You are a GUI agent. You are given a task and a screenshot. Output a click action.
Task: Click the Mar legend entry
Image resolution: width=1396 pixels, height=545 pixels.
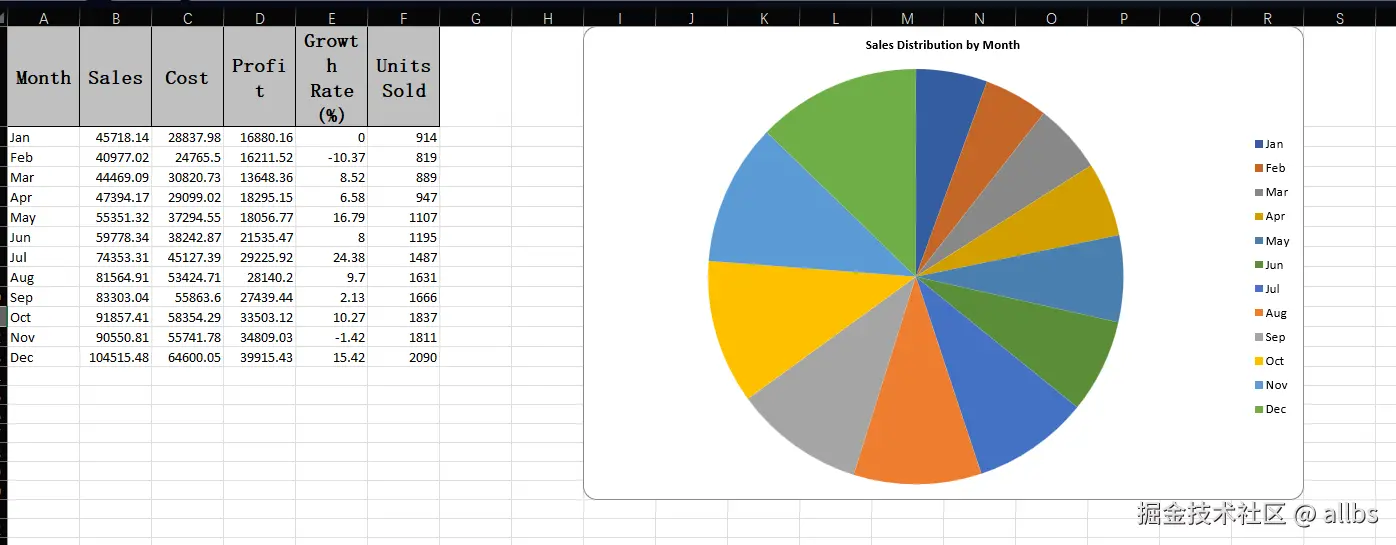point(1271,192)
